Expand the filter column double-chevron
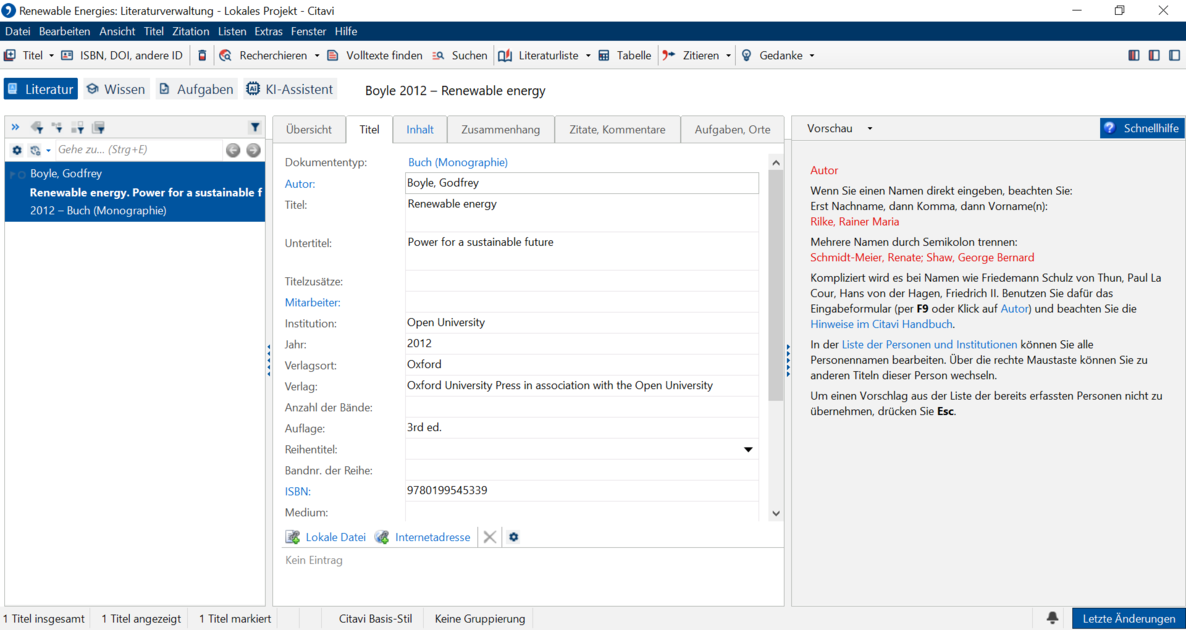The width and height of the screenshot is (1186, 630). click(15, 127)
